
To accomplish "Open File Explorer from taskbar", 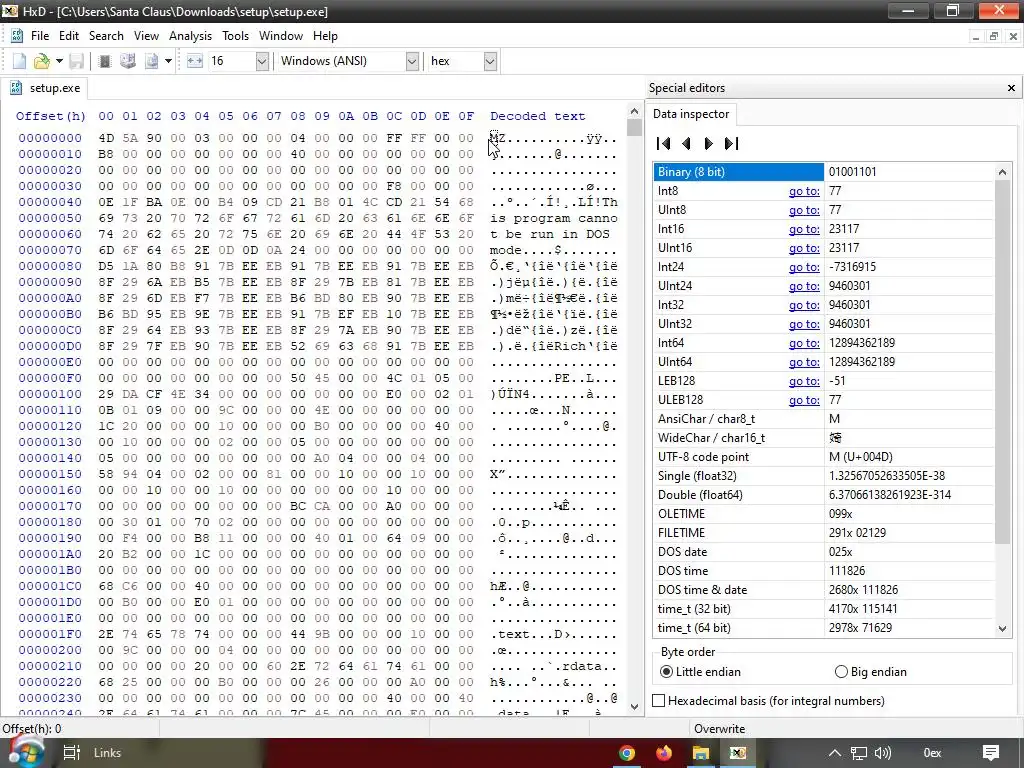I will [x=701, y=753].
